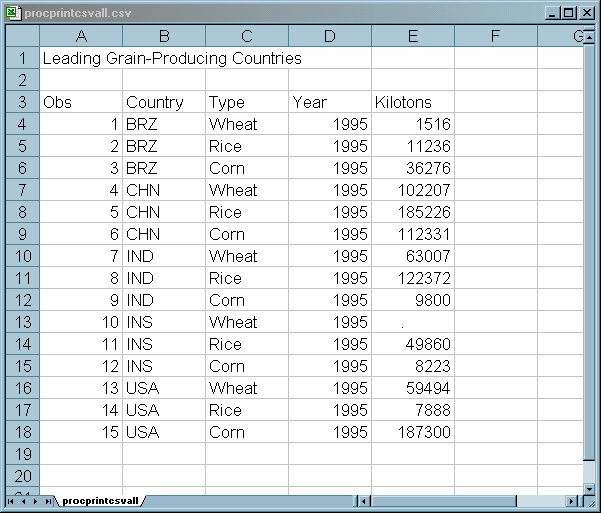Close the procprintcsvall.csv window

[x=587, y=13]
